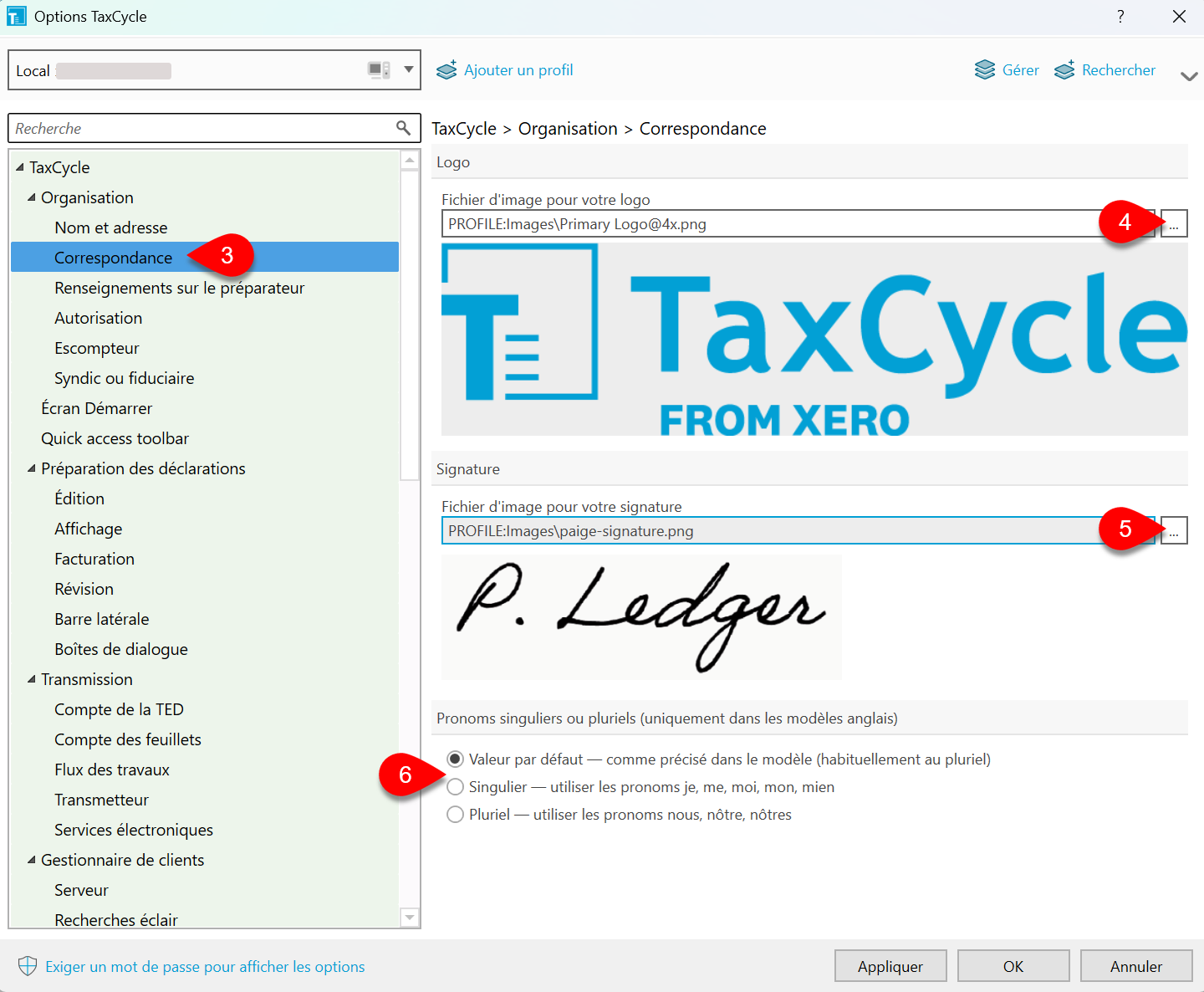Expand the profile toolbar chevron

point(1188,76)
